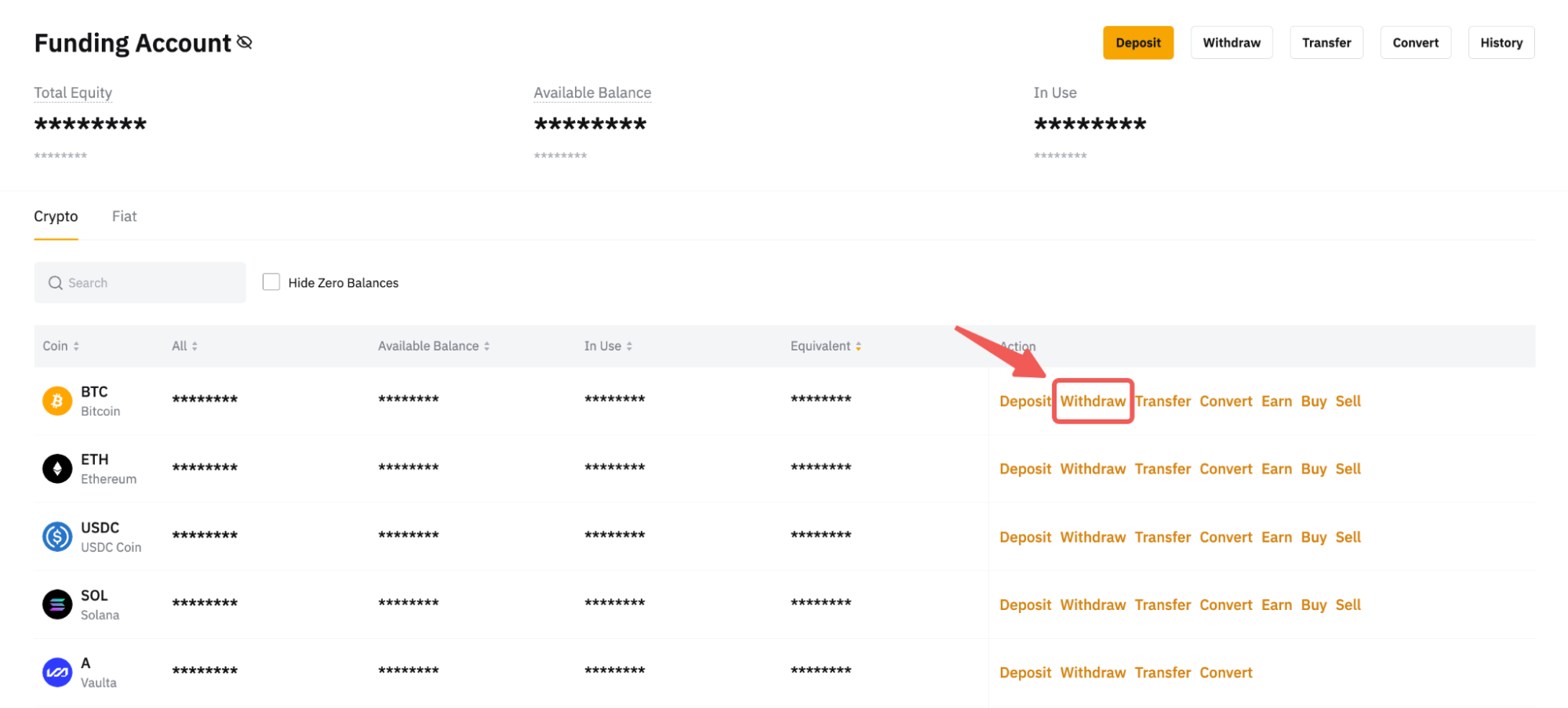1568x708 pixels.
Task: Click the USDC coin icon
Action: [56, 537]
